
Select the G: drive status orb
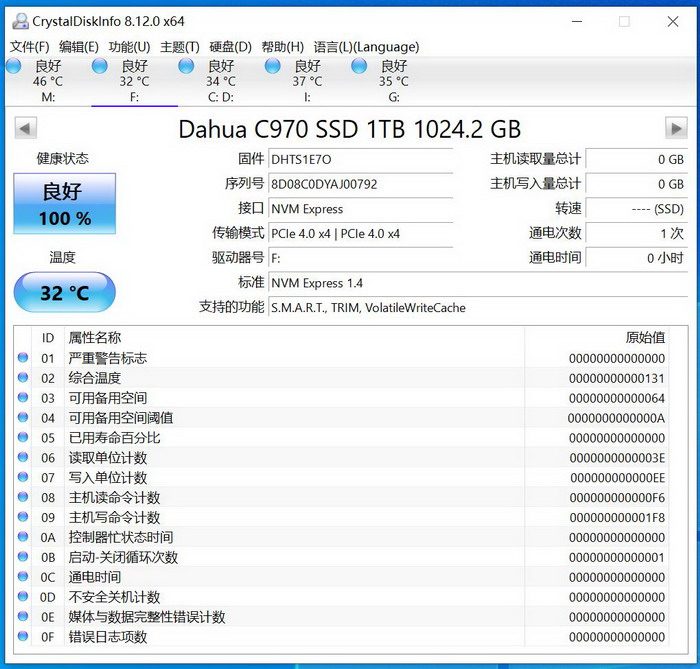(359, 66)
